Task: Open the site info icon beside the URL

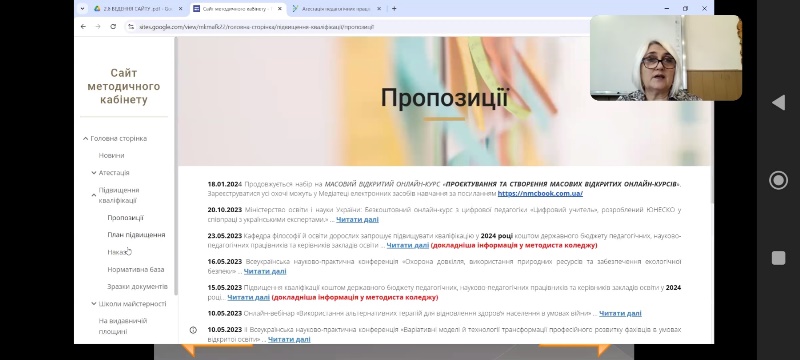Action: click(x=131, y=27)
